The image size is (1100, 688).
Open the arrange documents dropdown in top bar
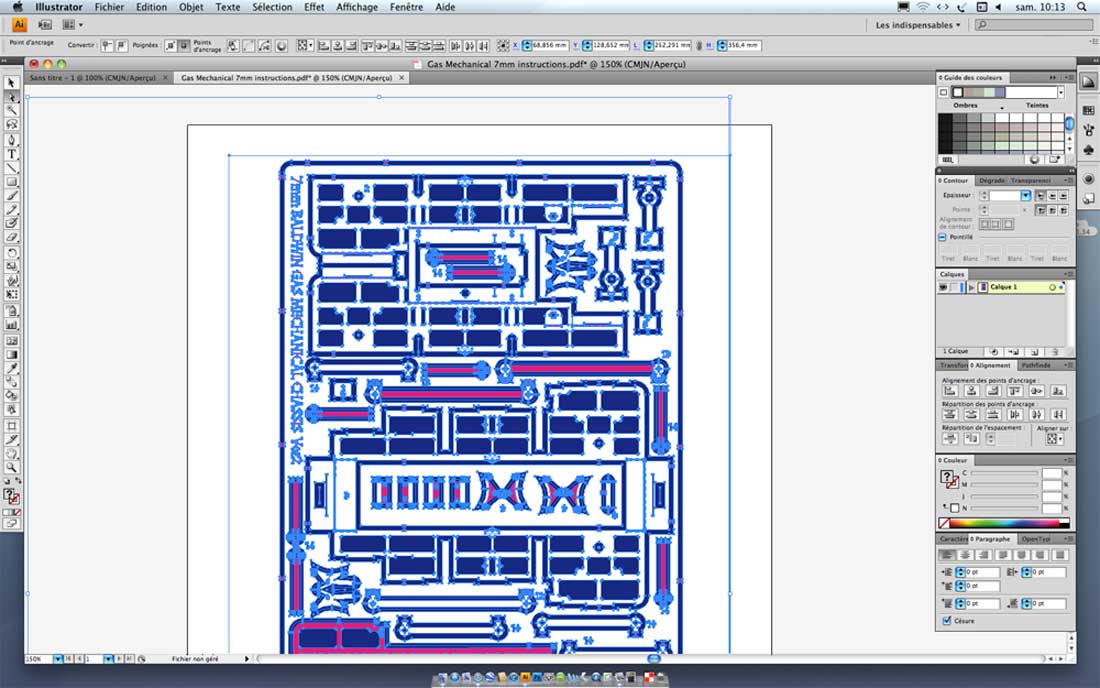73,25
